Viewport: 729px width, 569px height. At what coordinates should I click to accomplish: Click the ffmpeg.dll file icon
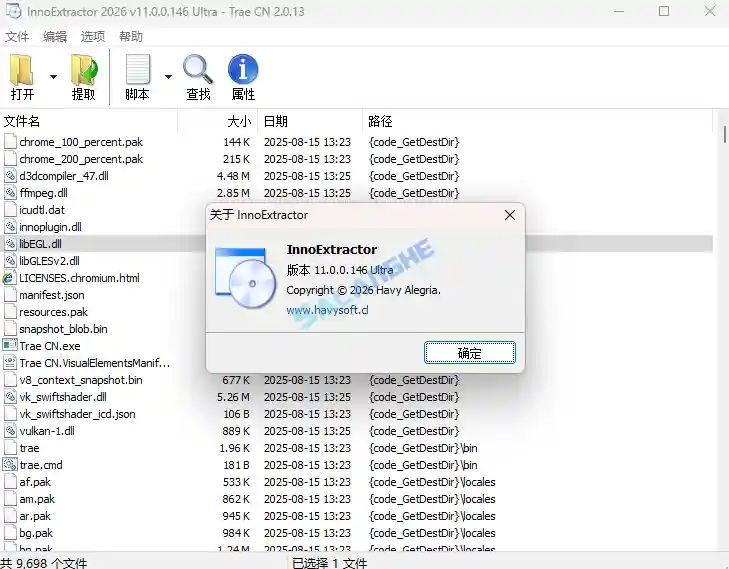pyautogui.click(x=10, y=193)
